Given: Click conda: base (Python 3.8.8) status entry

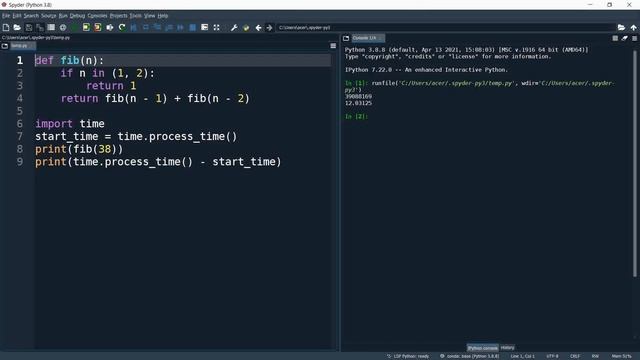Looking at the screenshot, I should 469,356.
